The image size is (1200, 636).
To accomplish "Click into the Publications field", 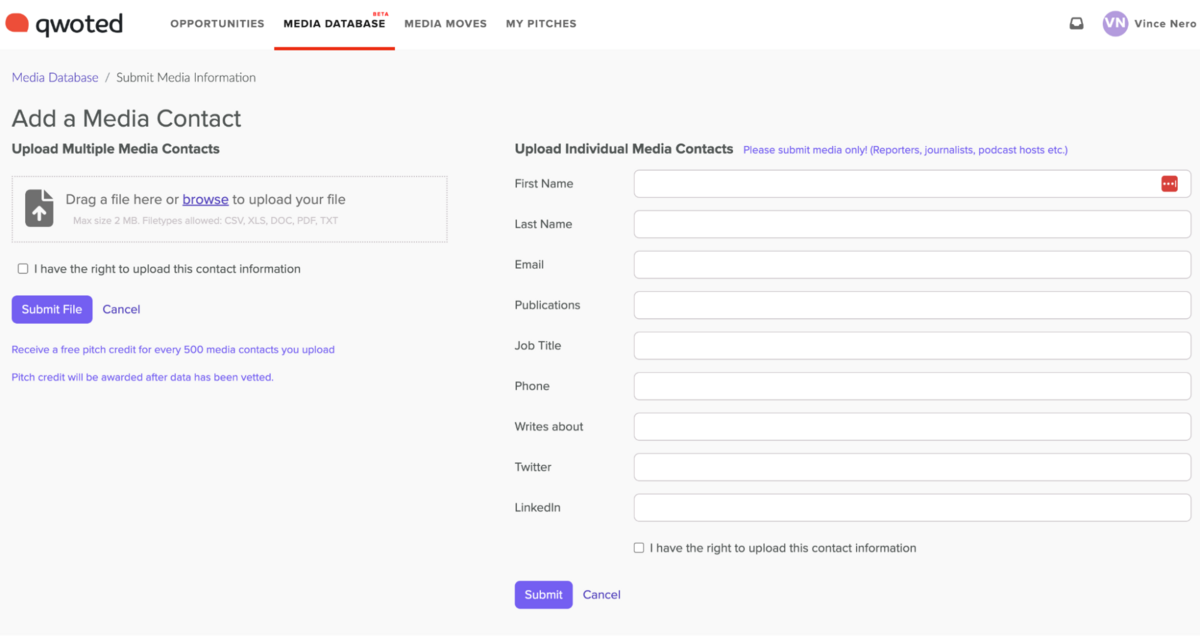I will click(912, 305).
